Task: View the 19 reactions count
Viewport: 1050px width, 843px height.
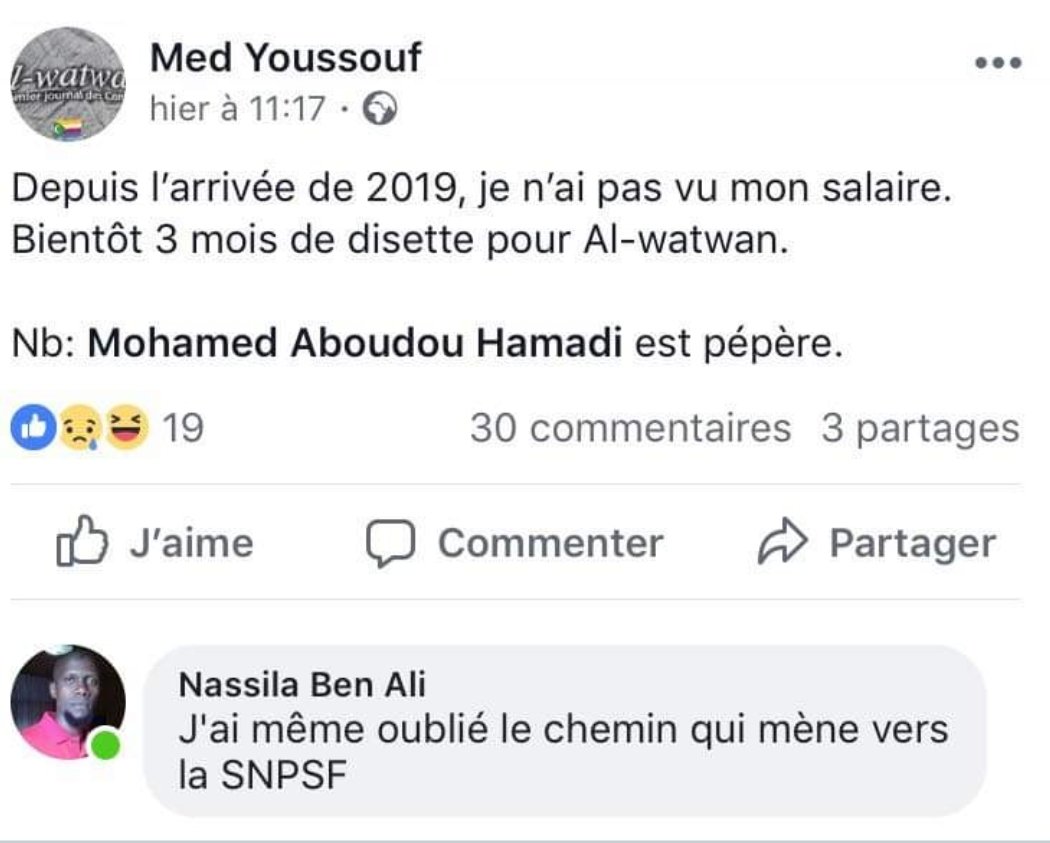Action: [183, 429]
